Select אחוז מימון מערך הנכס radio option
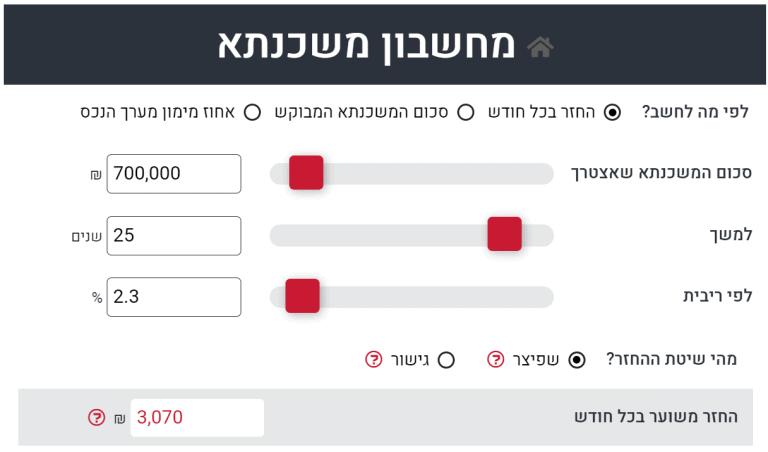This screenshot has height=452, width=768. tap(252, 112)
